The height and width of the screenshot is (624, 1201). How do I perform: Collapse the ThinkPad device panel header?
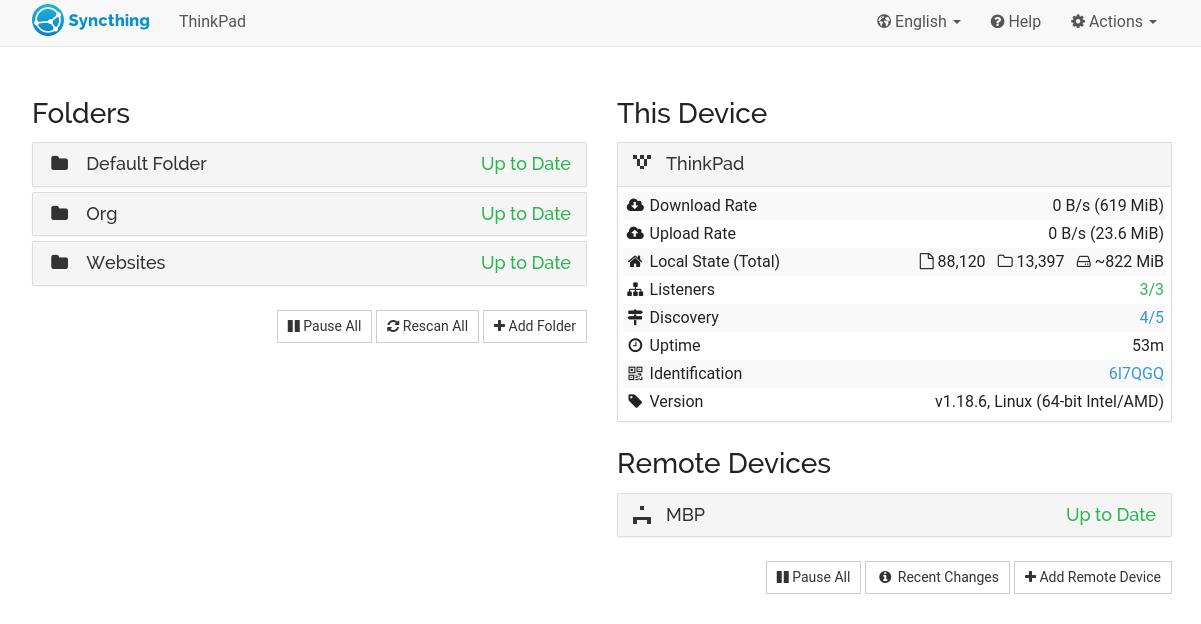(893, 164)
